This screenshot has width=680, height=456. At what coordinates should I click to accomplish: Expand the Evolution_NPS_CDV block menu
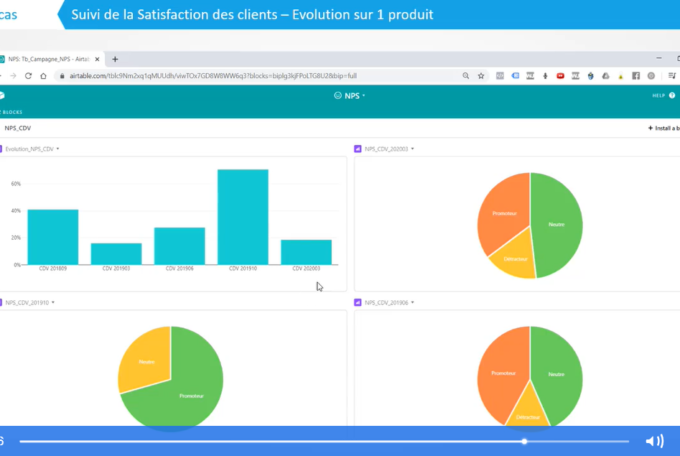pos(58,149)
